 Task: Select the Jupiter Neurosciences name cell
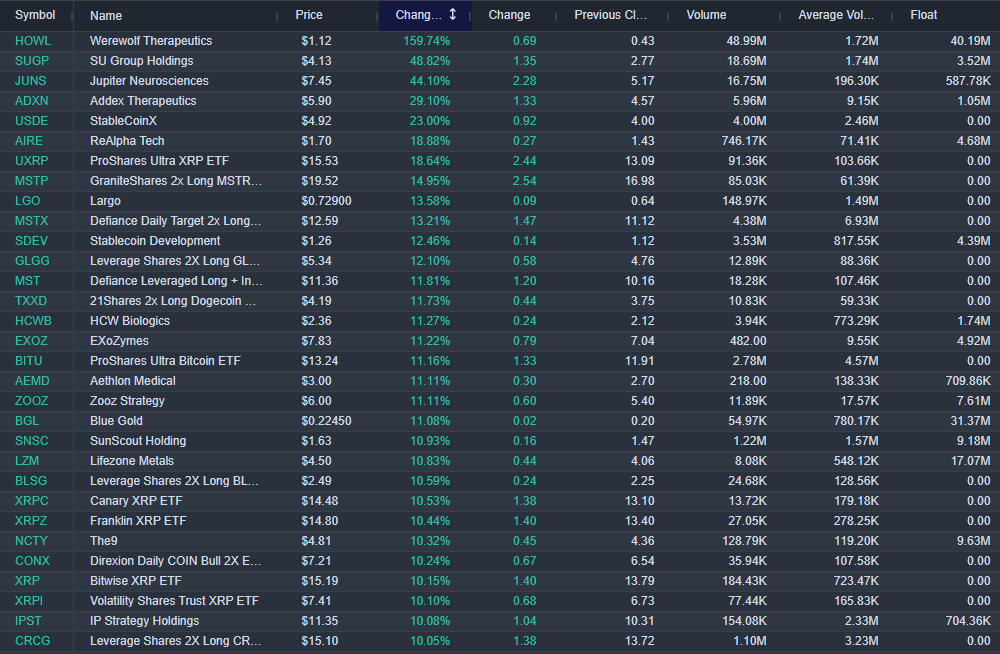click(149, 81)
